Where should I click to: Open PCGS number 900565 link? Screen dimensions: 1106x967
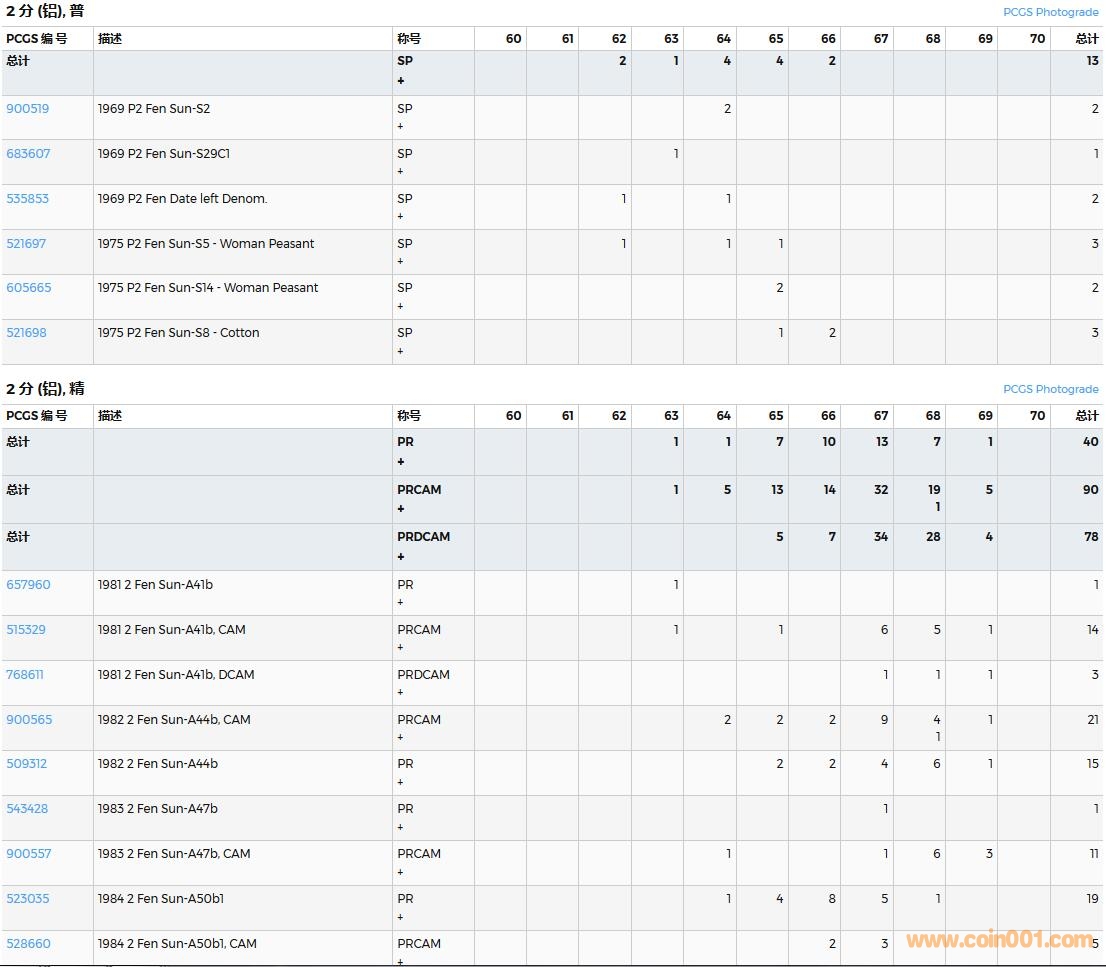29,720
